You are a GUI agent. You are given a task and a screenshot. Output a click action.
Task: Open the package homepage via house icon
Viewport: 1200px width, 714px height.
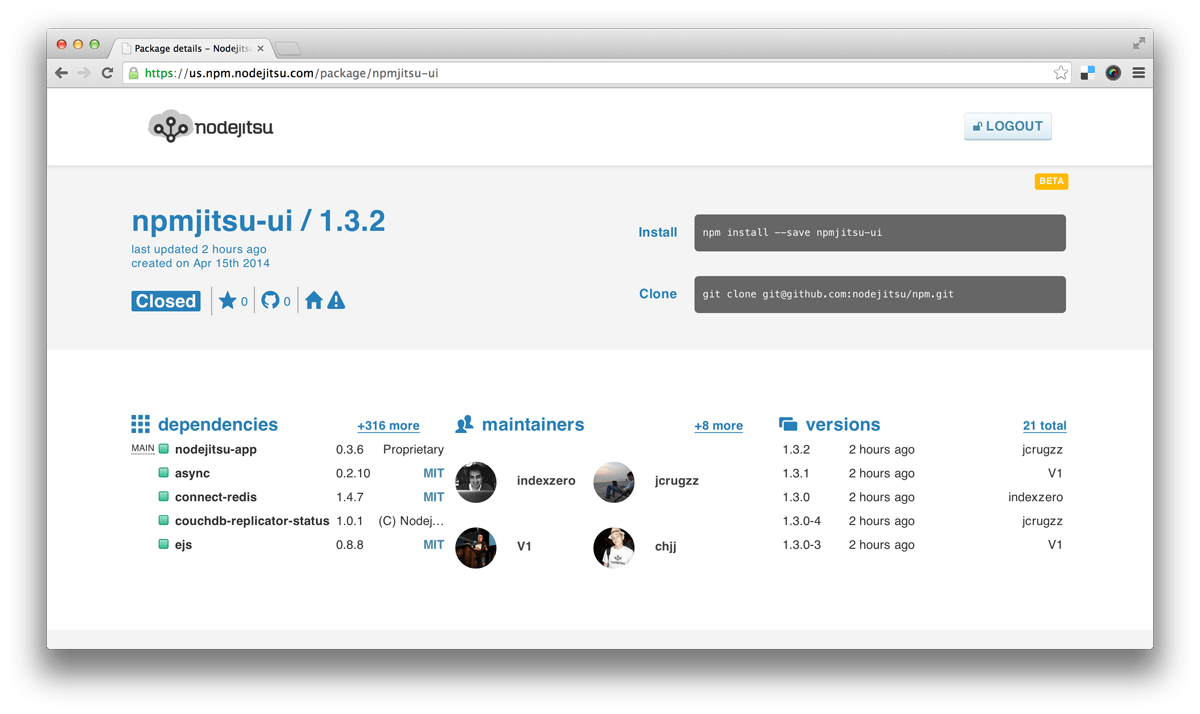314,300
